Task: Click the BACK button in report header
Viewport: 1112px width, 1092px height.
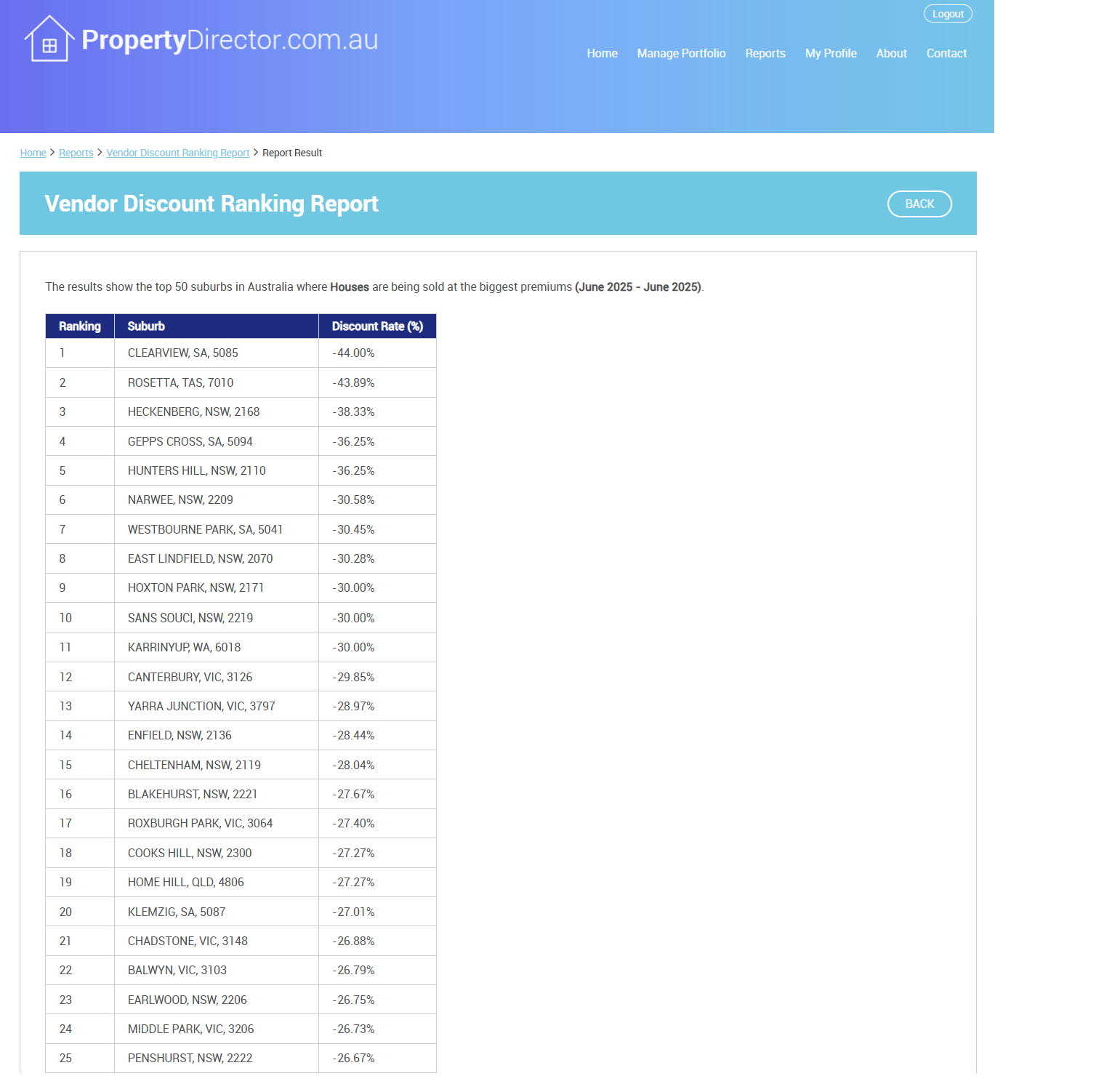Action: pyautogui.click(x=919, y=204)
